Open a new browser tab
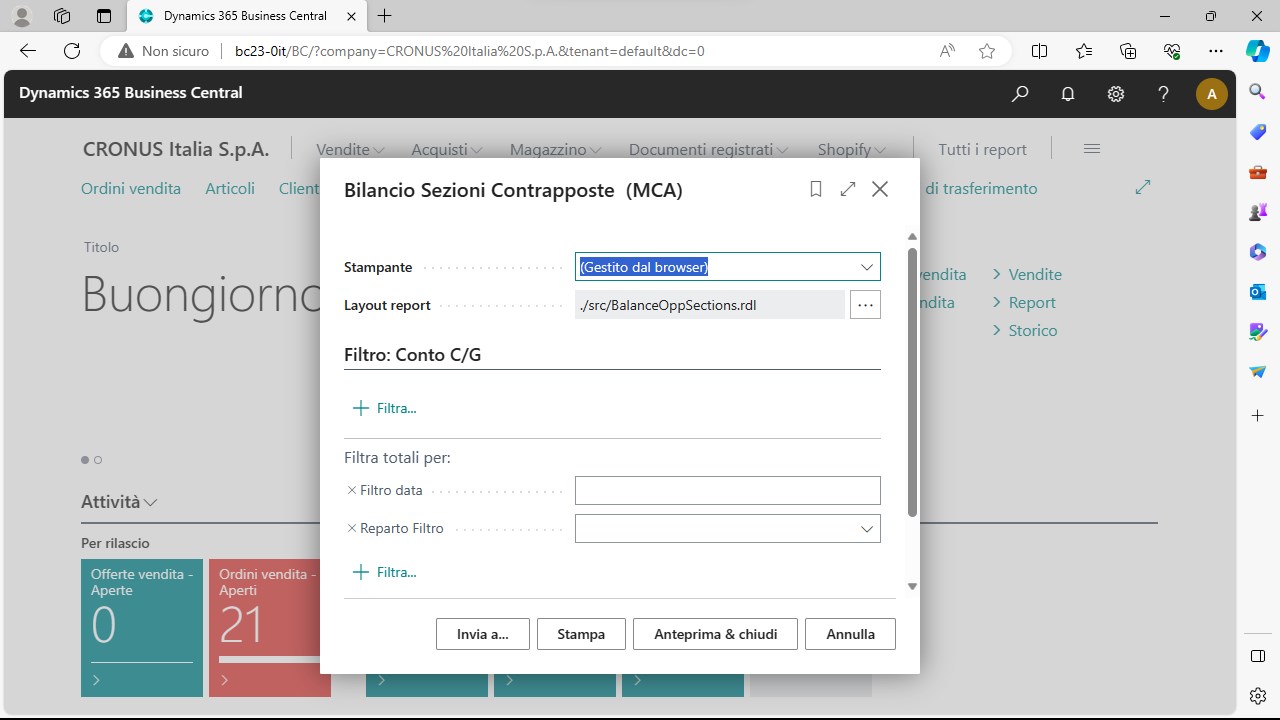The image size is (1280, 720). coord(385,16)
